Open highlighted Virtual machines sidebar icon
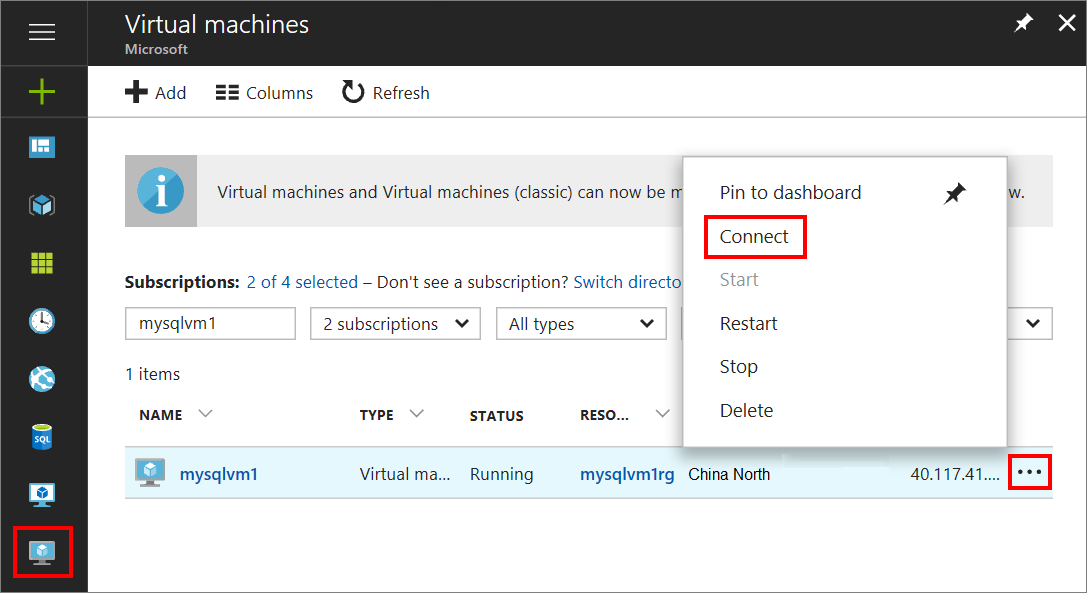 (x=42, y=551)
